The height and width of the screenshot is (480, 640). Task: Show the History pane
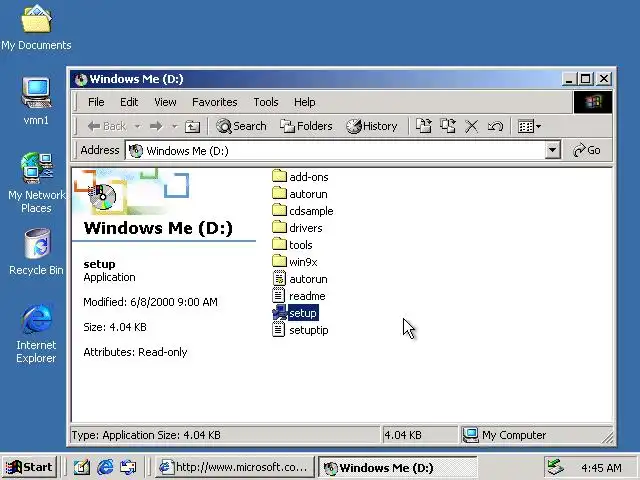pos(372,126)
